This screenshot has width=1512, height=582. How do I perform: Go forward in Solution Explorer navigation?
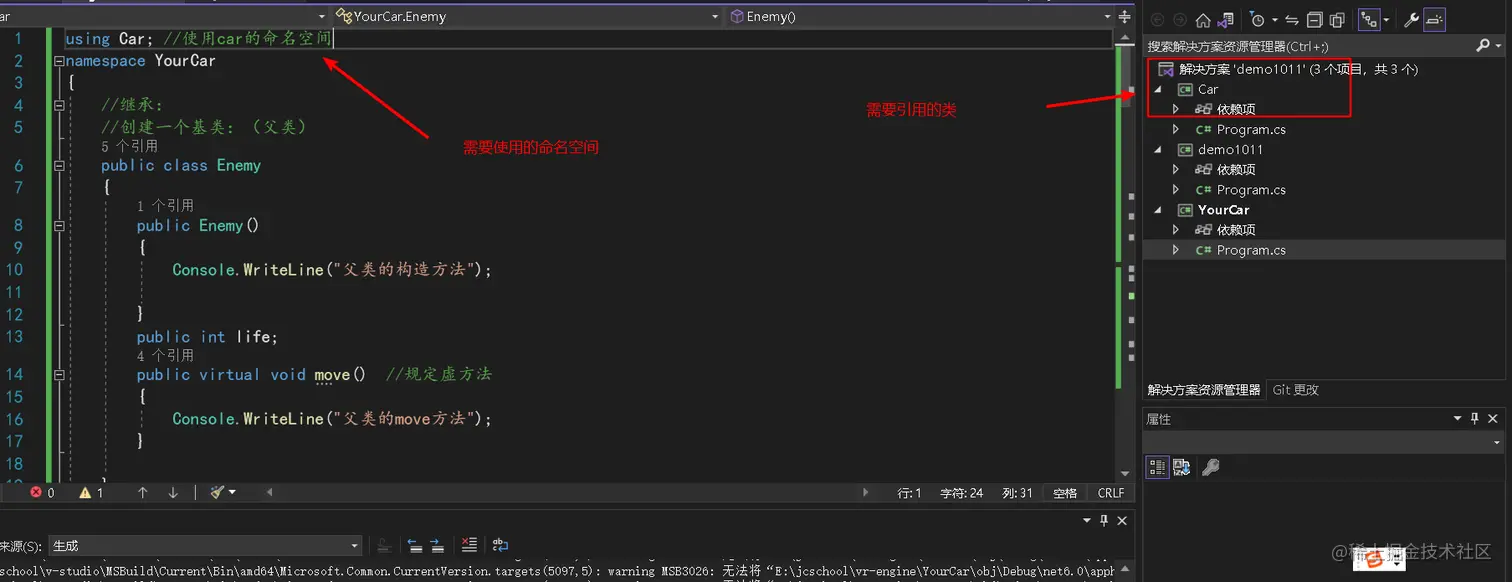(x=1180, y=20)
